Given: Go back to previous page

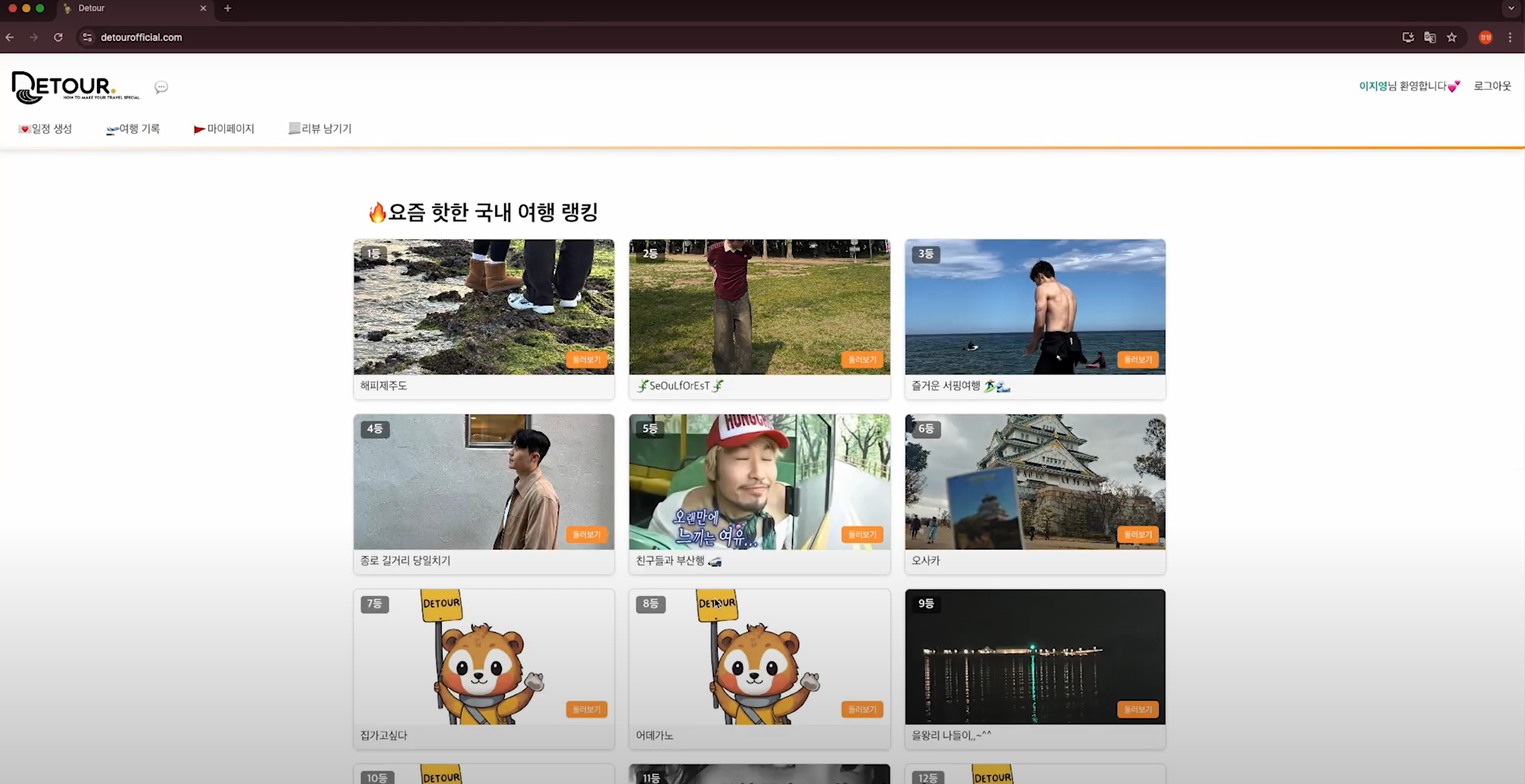Looking at the screenshot, I should 10,37.
